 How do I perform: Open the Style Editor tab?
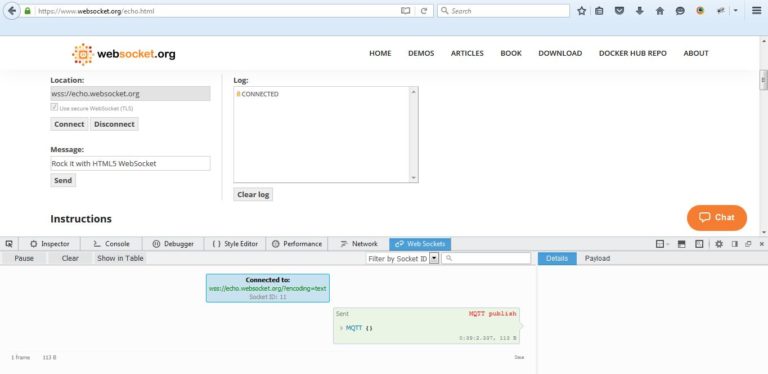(235, 244)
